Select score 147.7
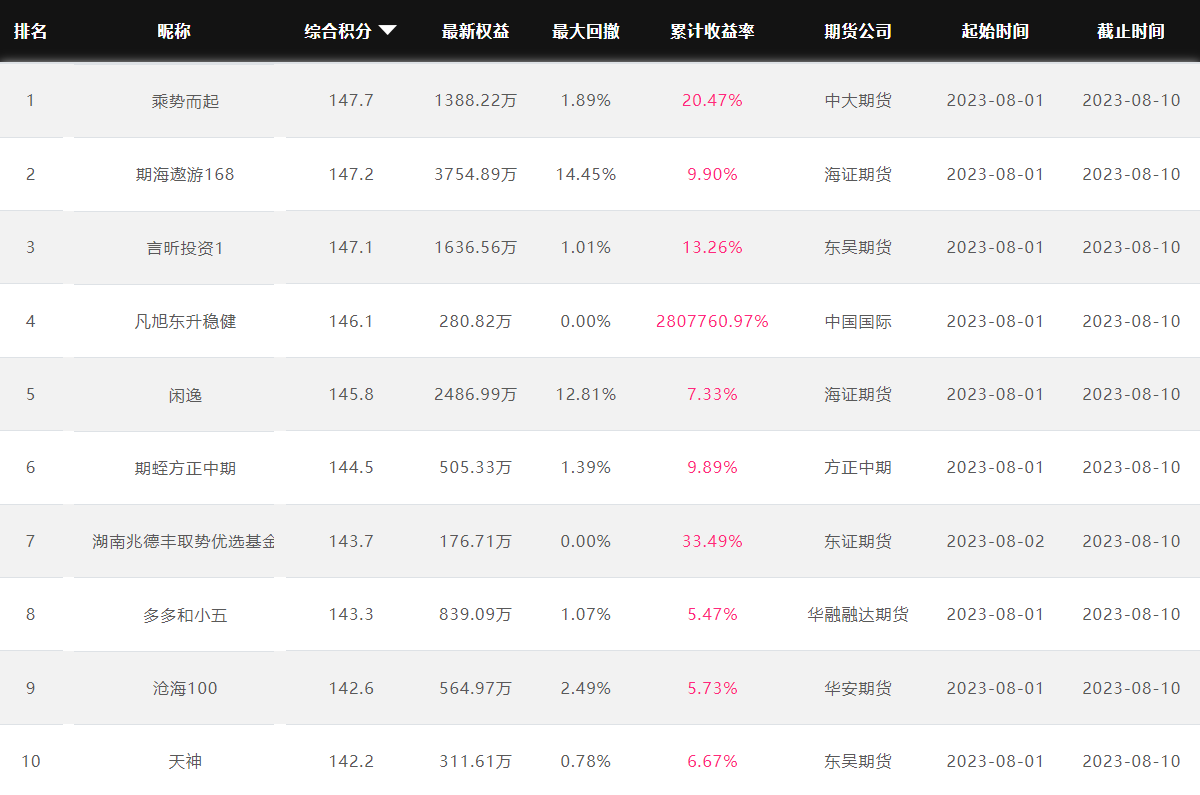 pos(351,100)
